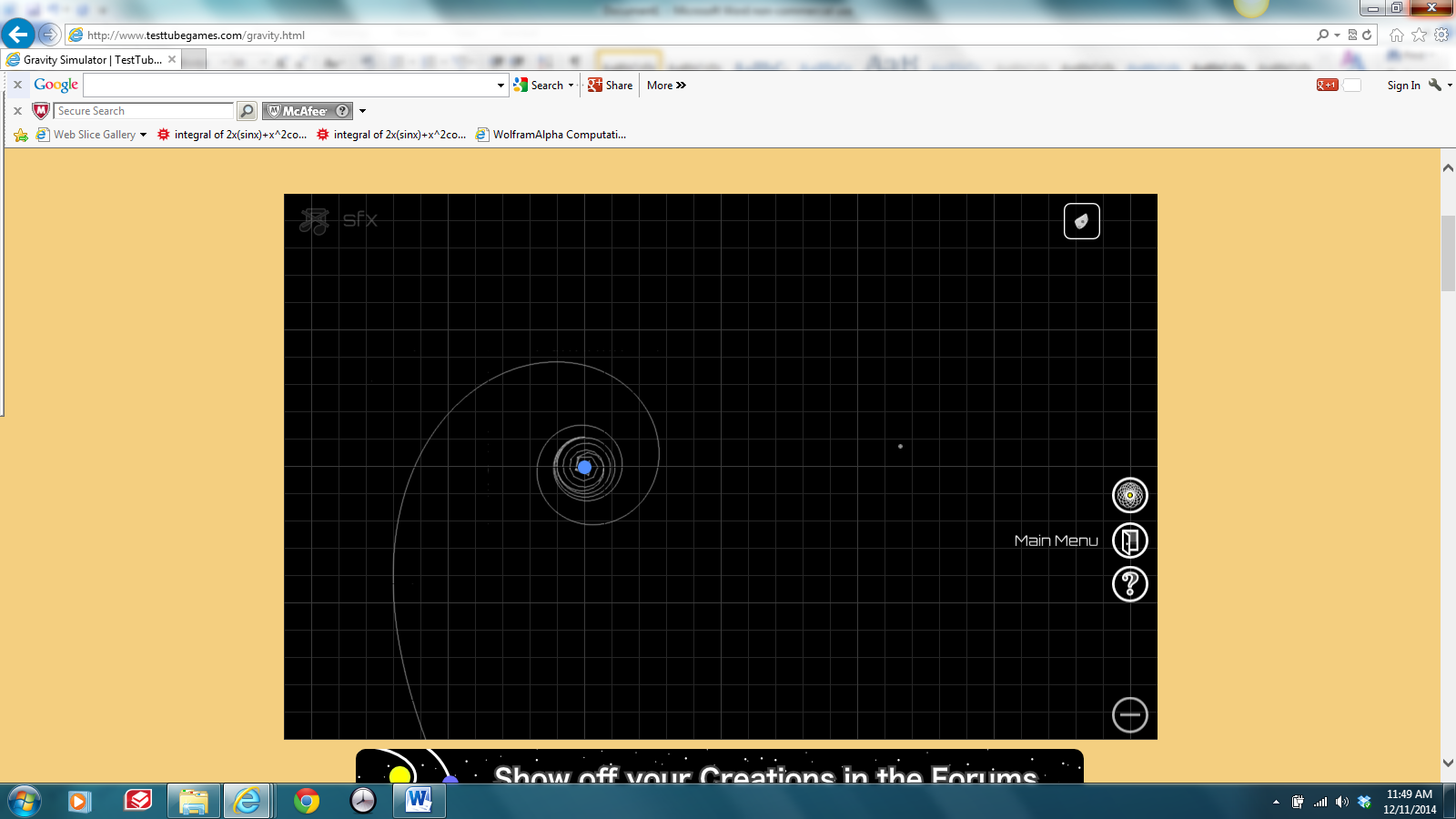Open File Explorer from the taskbar
Viewport: 1456px width, 819px height.
click(x=193, y=801)
